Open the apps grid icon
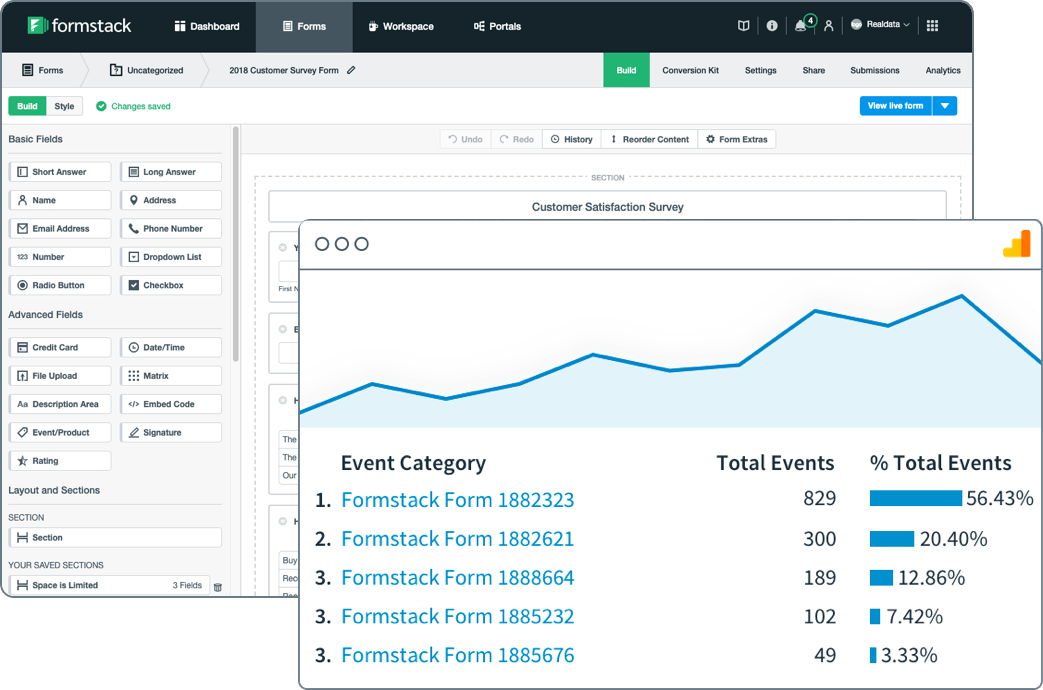The height and width of the screenshot is (690, 1043). click(x=933, y=25)
